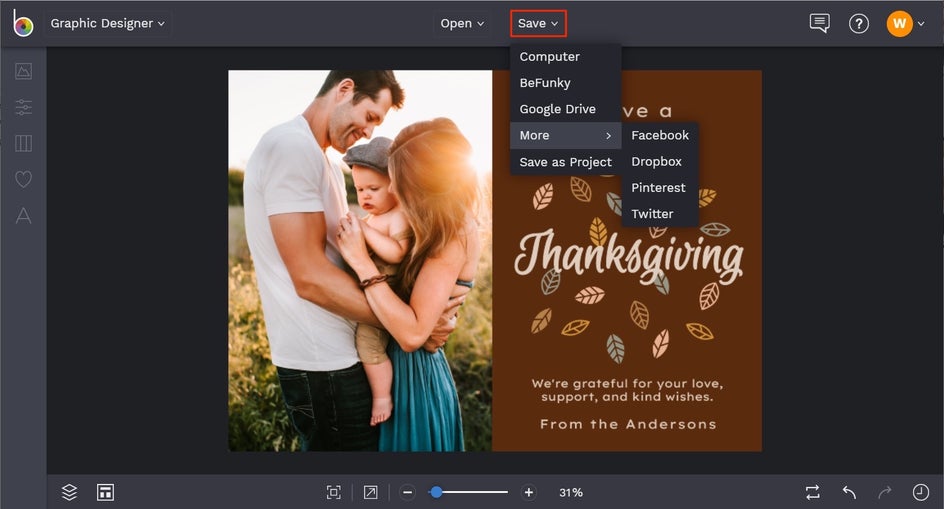The width and height of the screenshot is (944, 509).
Task: Open the Image Manager sidebar icon
Action: pos(23,71)
